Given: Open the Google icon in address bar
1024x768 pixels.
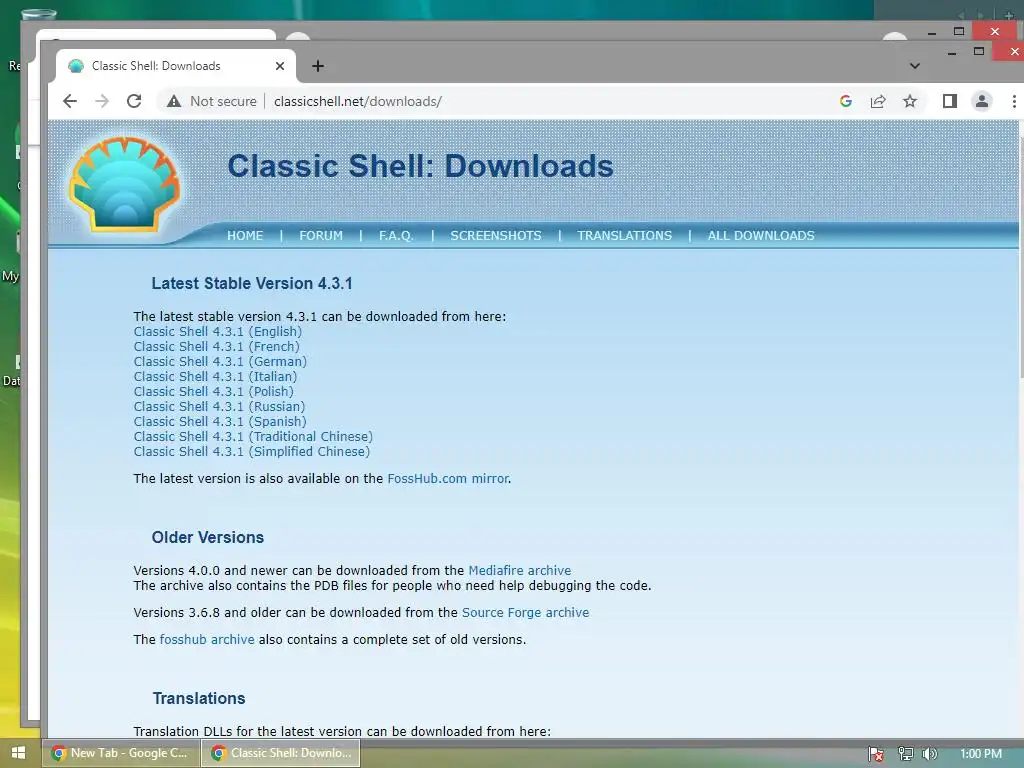Looking at the screenshot, I should pyautogui.click(x=846, y=101).
